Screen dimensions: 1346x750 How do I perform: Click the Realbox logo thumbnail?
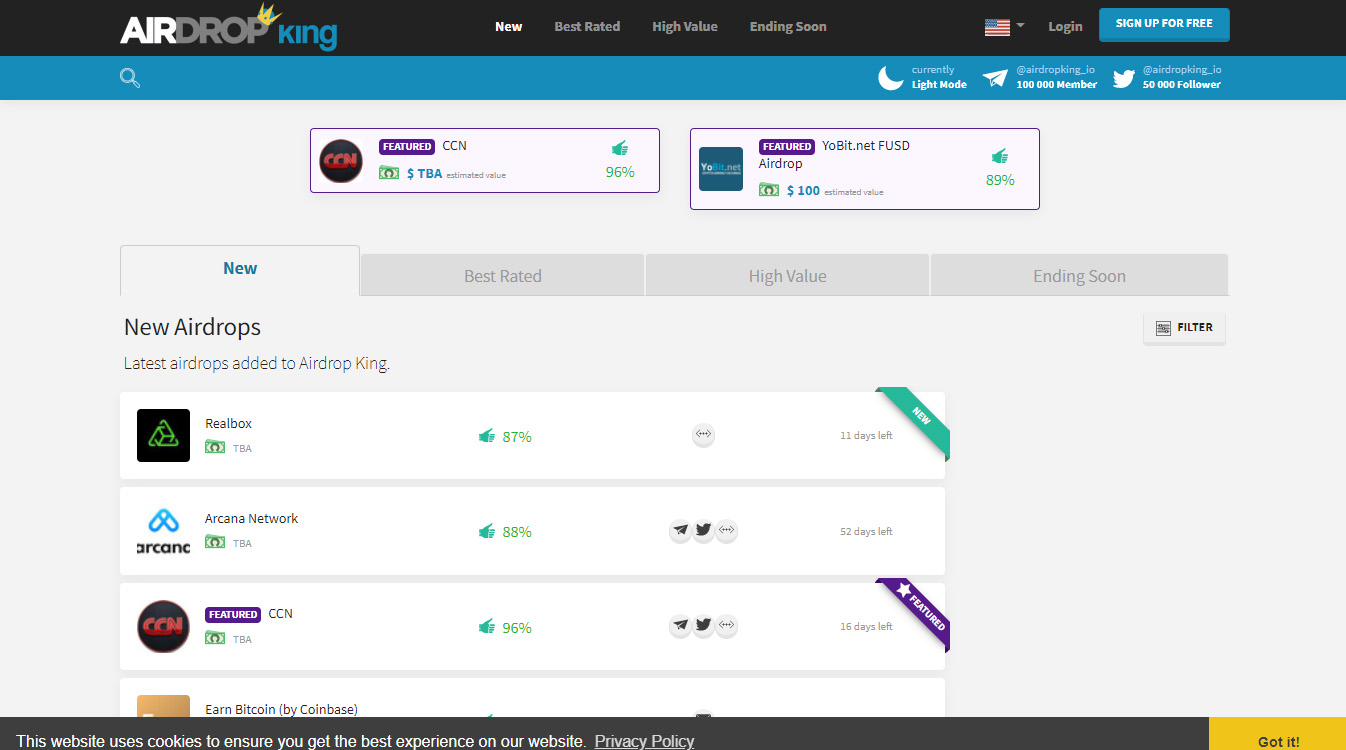[x=163, y=436]
